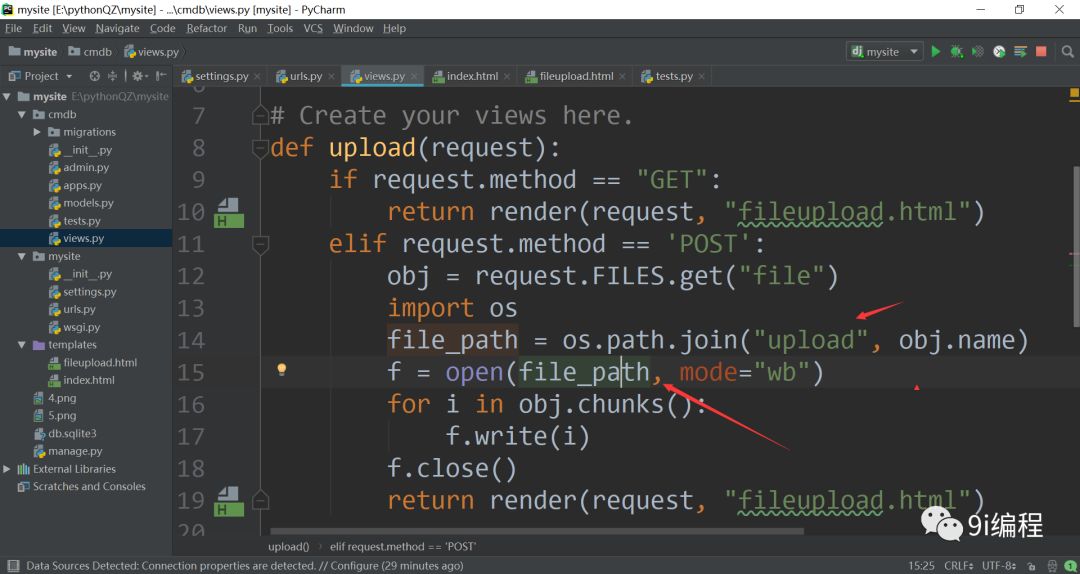Close the tests.py editor tab
Image resolution: width=1080 pixels, height=574 pixels.
(x=701, y=76)
